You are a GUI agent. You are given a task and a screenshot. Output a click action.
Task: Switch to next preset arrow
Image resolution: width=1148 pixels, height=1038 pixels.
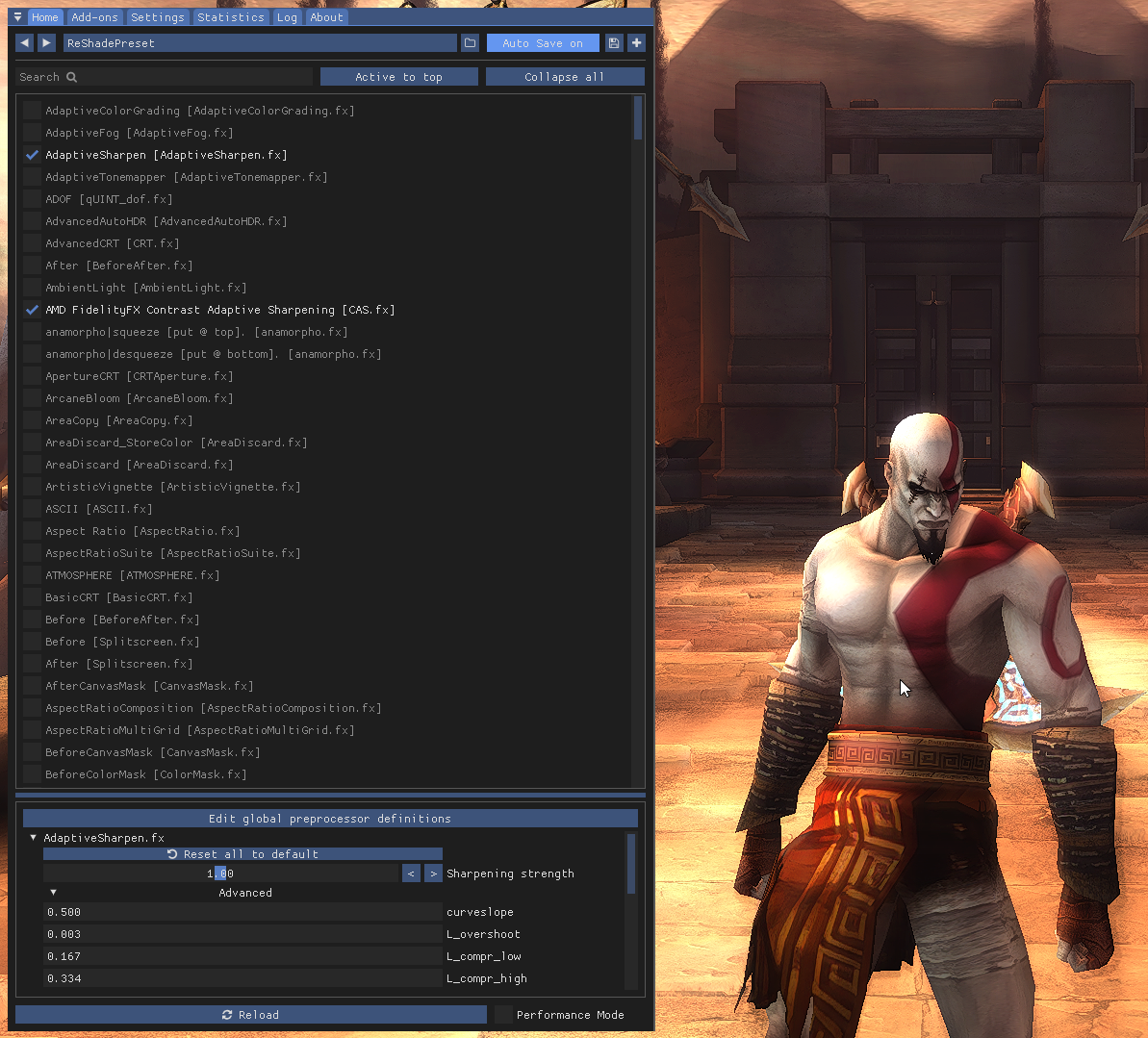[46, 43]
